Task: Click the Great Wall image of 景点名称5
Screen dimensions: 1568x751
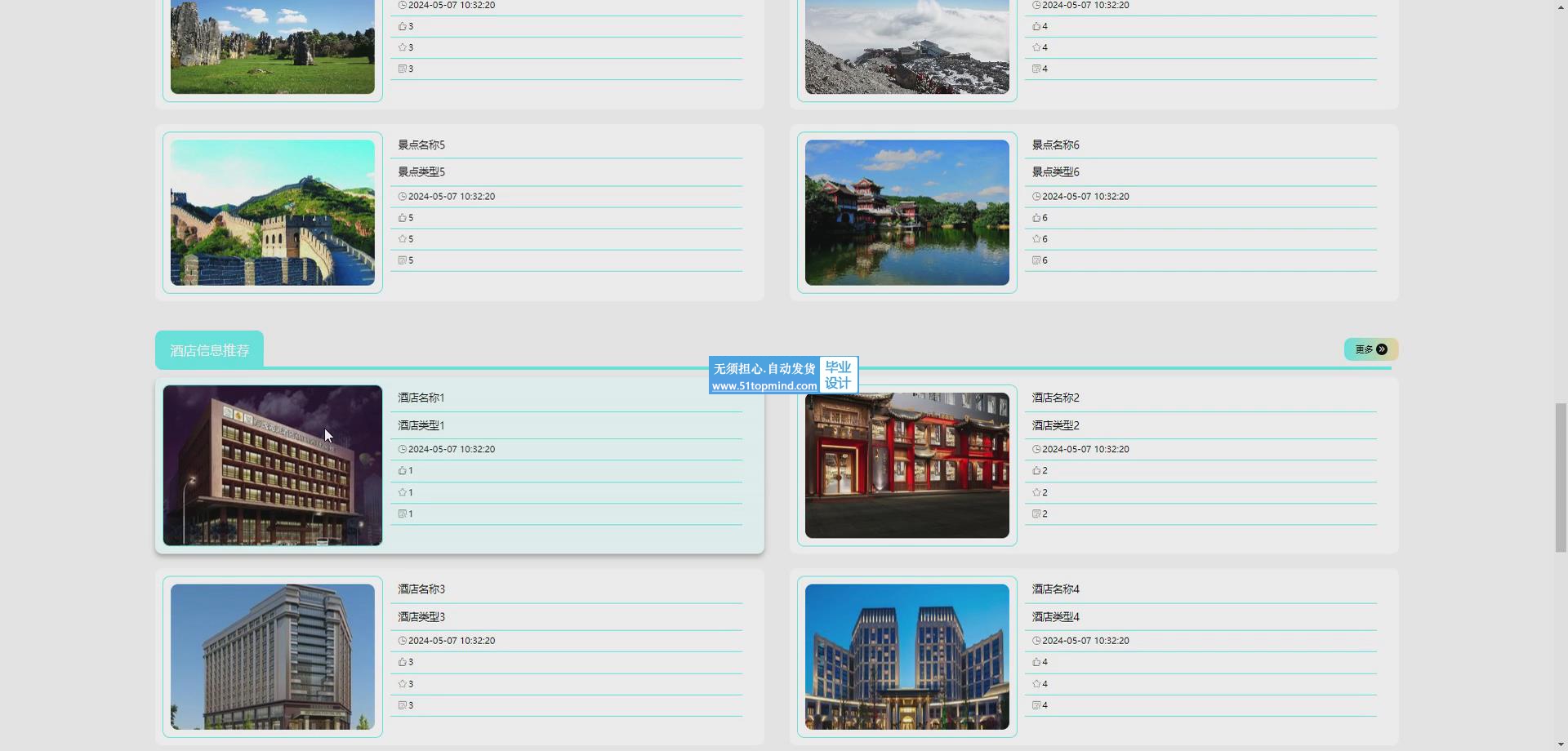Action: pyautogui.click(x=273, y=212)
